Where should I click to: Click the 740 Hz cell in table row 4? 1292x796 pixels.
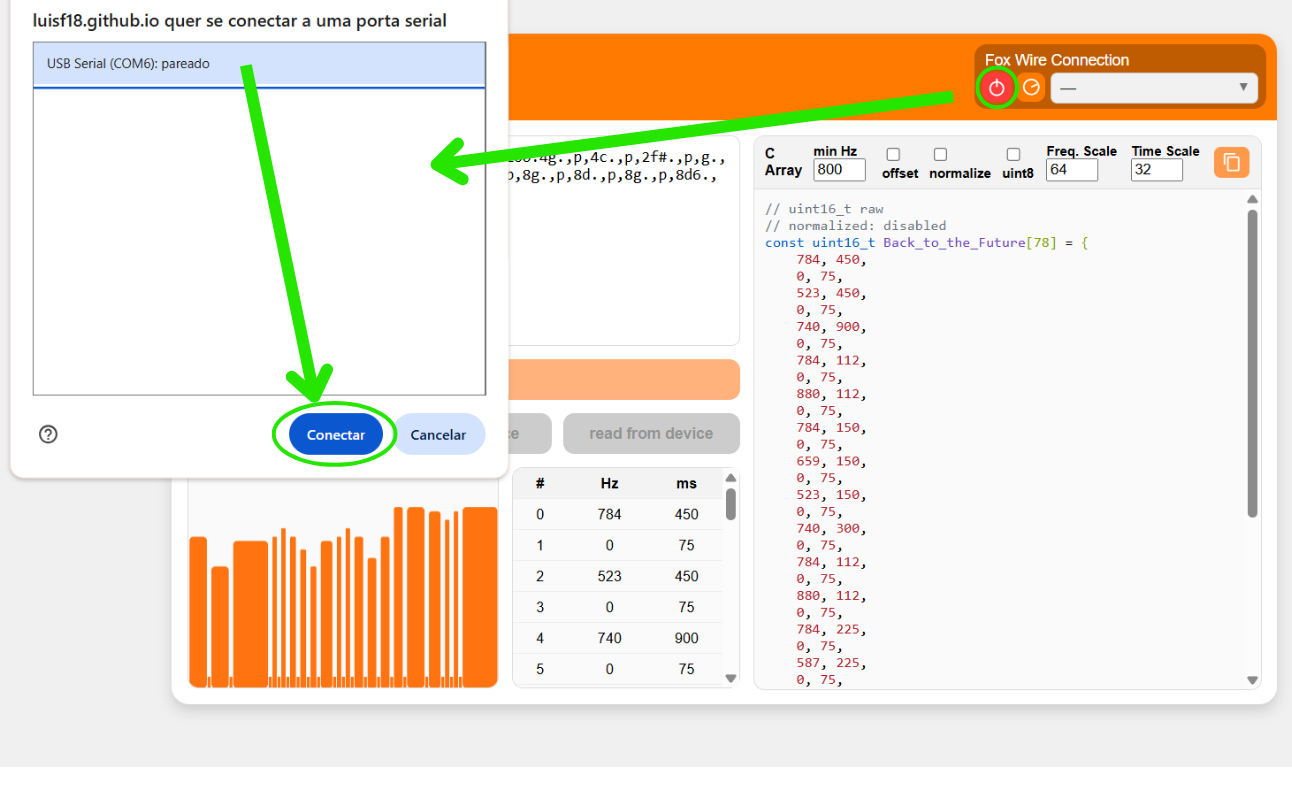pyautogui.click(x=609, y=638)
